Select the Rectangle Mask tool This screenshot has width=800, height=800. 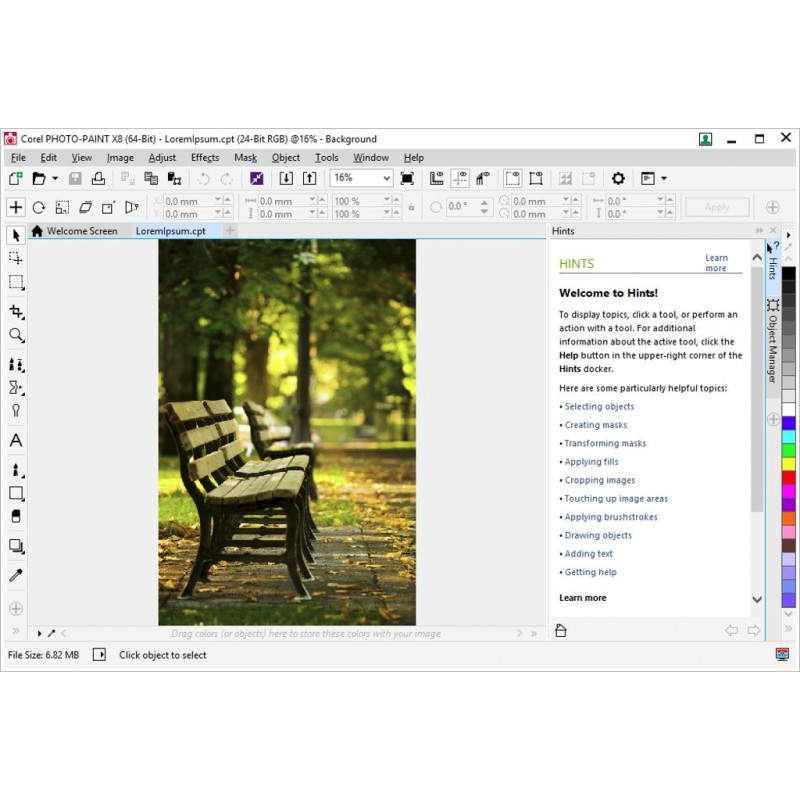[16, 283]
